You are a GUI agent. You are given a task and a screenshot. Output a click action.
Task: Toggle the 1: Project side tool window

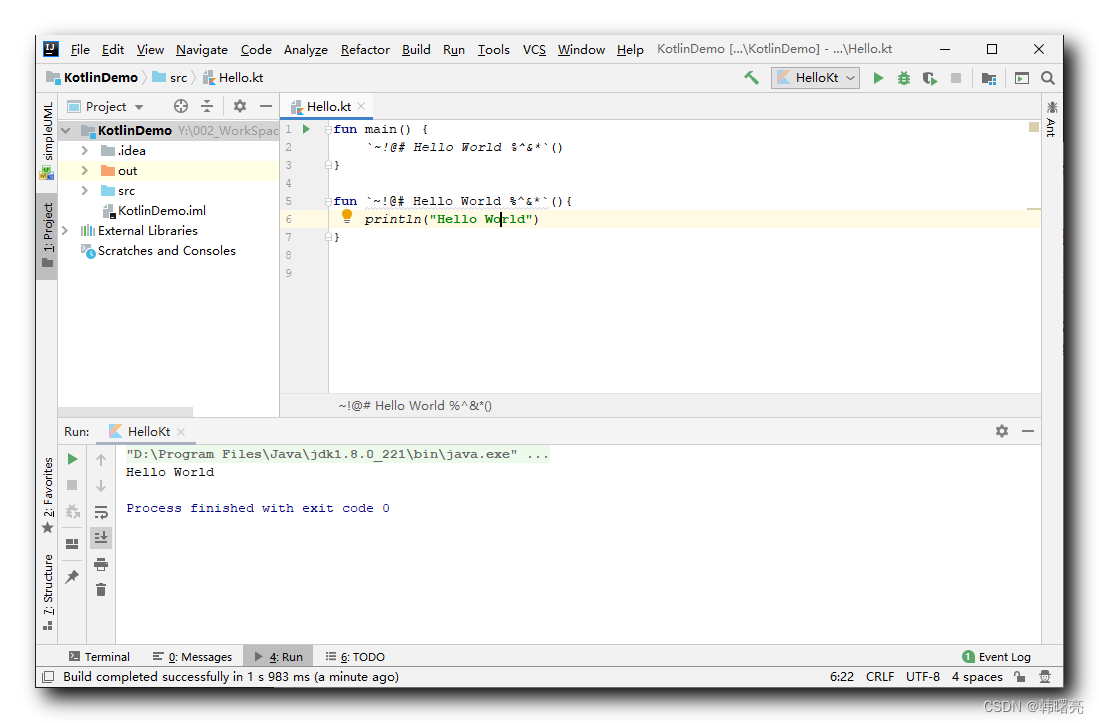47,235
